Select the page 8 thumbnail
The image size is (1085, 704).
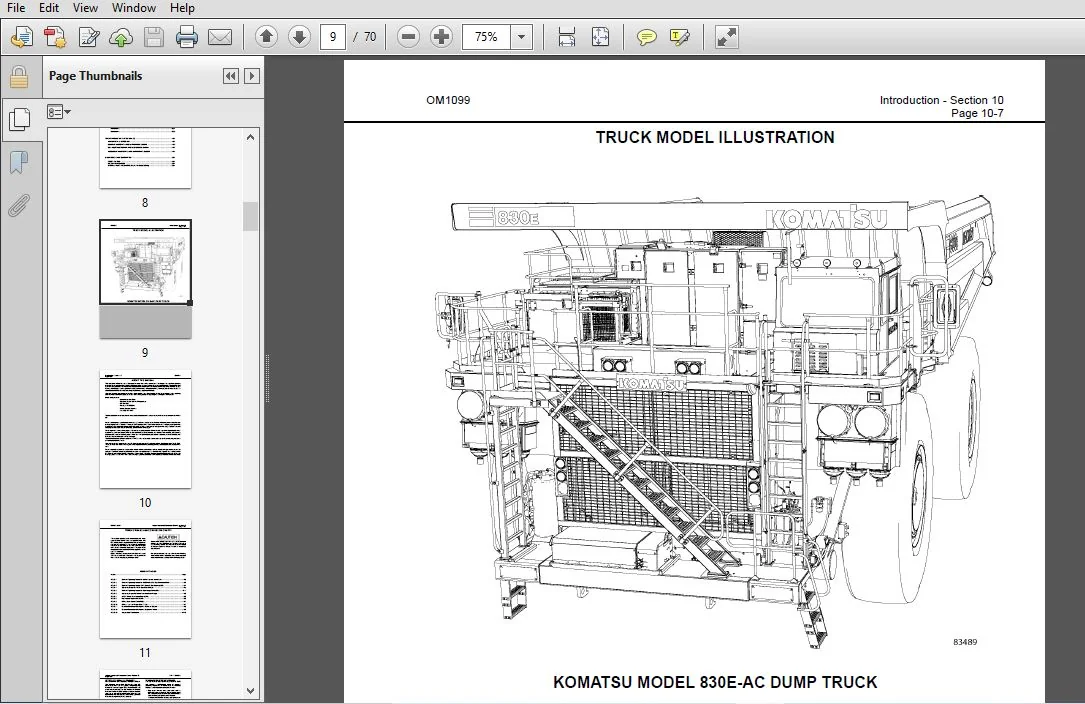point(145,157)
